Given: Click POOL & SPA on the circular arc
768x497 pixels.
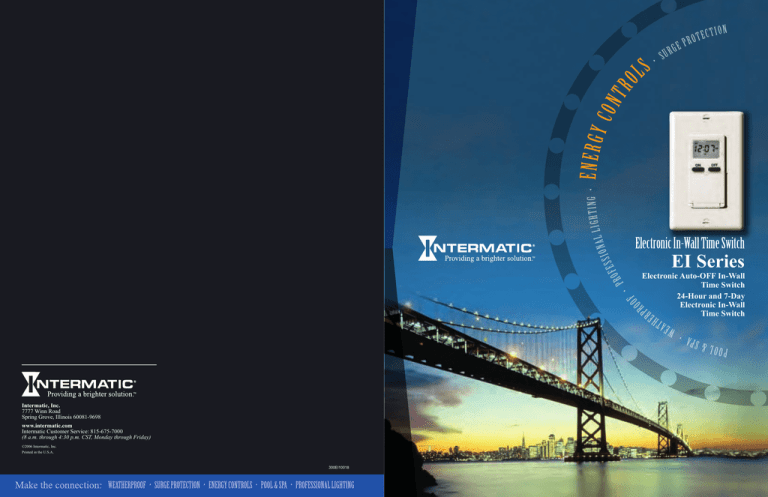Looking at the screenshot, I should (x=707, y=347).
